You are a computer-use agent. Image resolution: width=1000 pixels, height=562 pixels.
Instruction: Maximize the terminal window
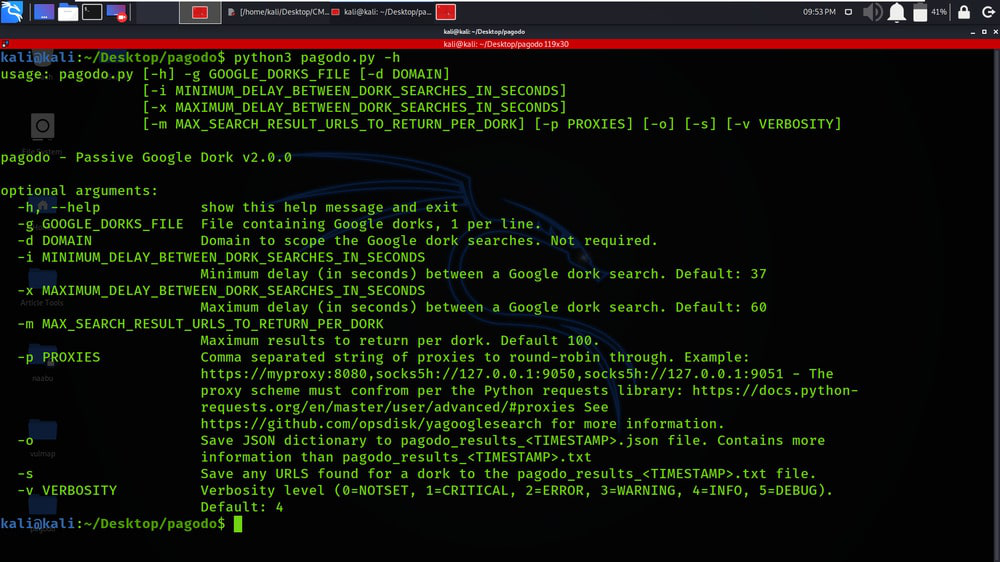click(x=984, y=31)
